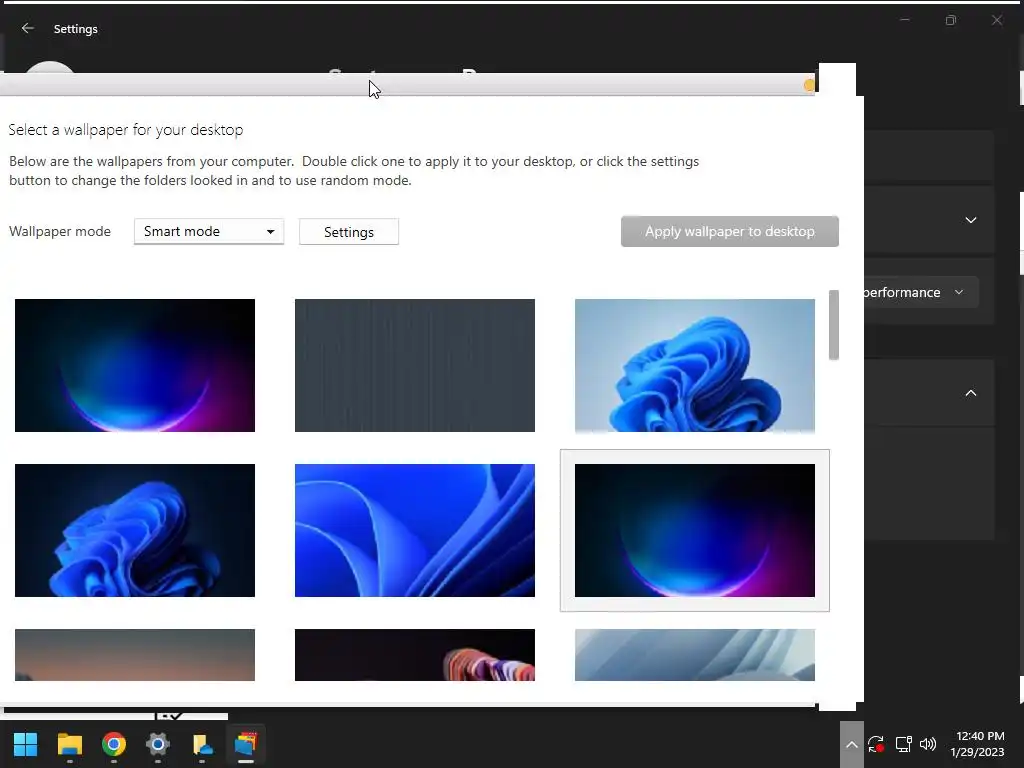Select the dark gray striped wallpaper
The width and height of the screenshot is (1024, 768).
[x=415, y=365]
